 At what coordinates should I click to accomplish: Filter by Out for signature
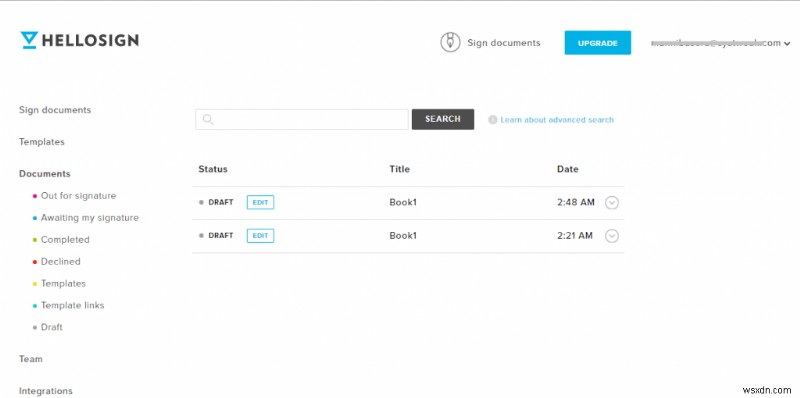(79, 196)
